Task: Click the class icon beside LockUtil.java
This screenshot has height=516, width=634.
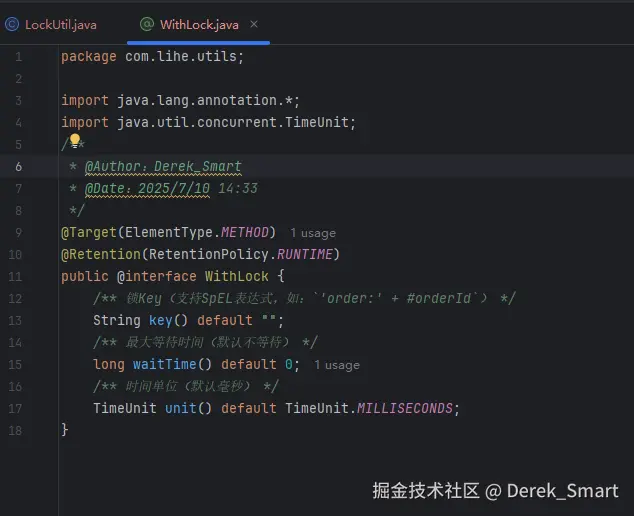Action: 12,24
